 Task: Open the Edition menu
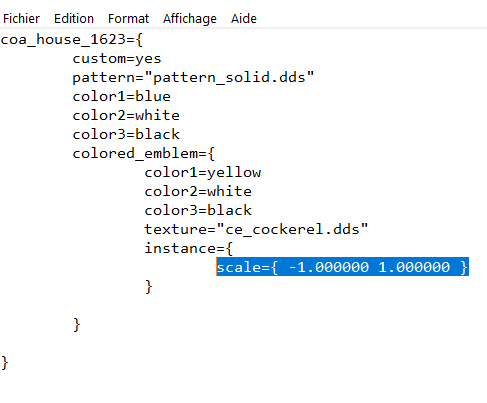click(74, 19)
